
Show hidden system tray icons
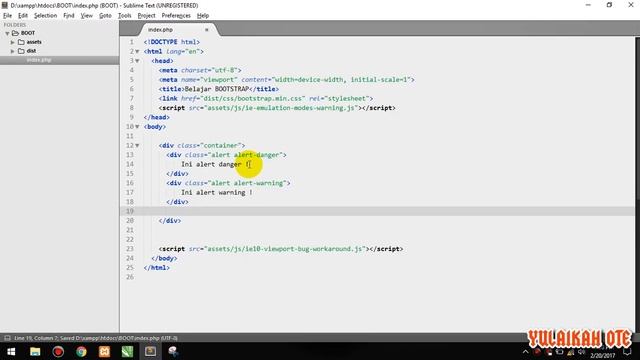point(525,352)
